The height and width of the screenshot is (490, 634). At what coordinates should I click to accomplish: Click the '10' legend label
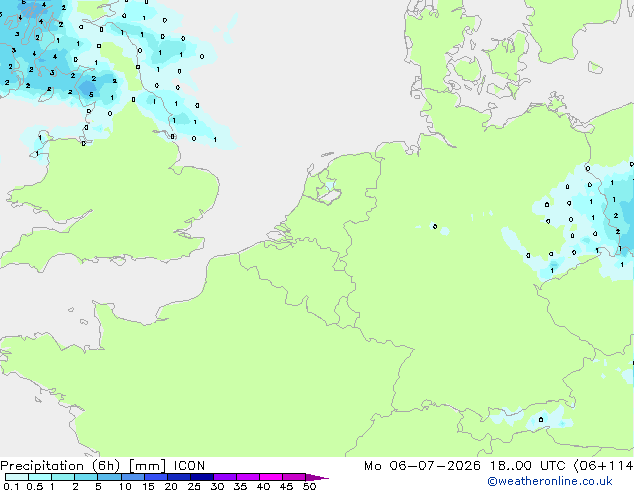[x=125, y=486]
